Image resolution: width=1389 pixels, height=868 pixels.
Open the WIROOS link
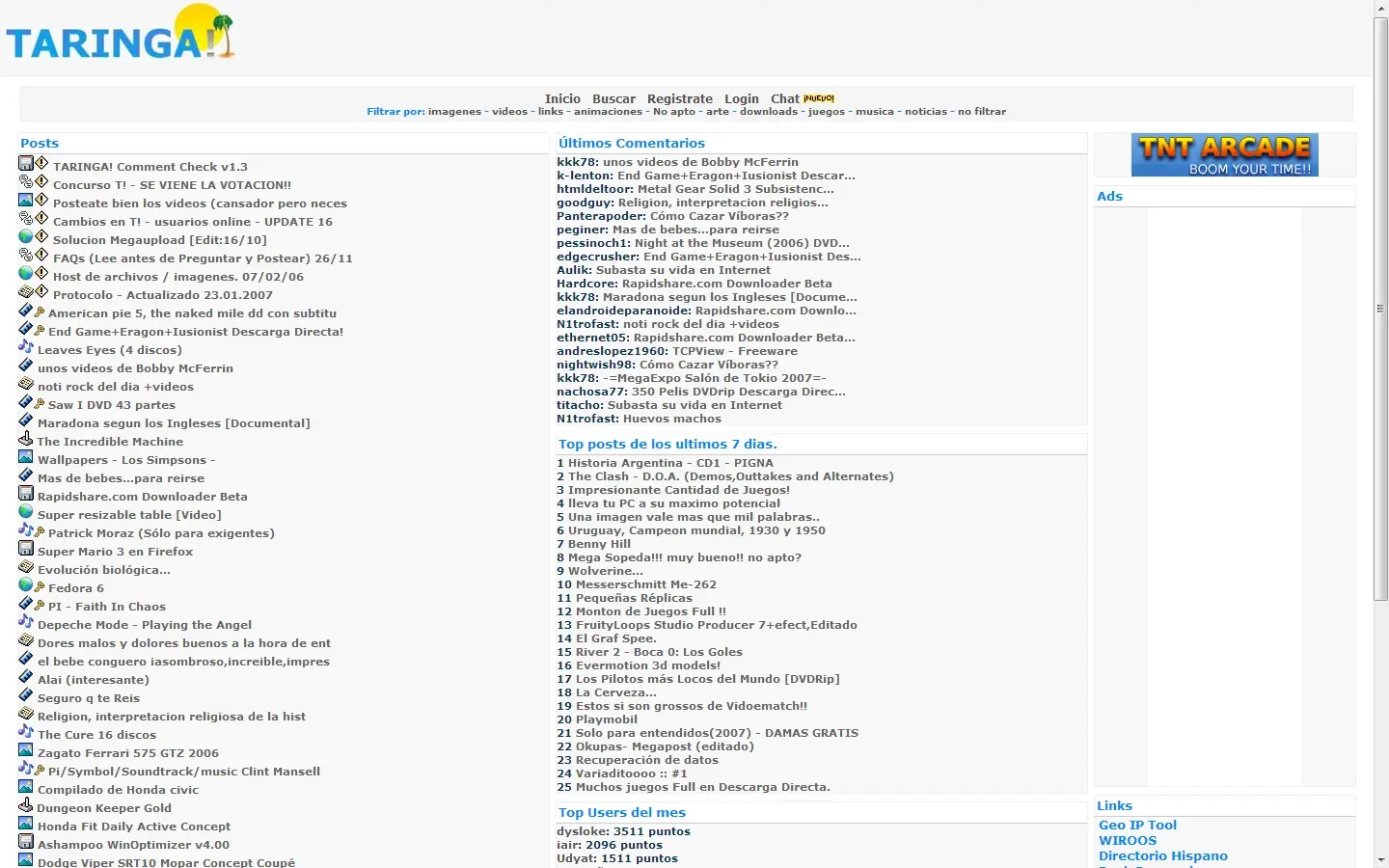[x=1128, y=841]
